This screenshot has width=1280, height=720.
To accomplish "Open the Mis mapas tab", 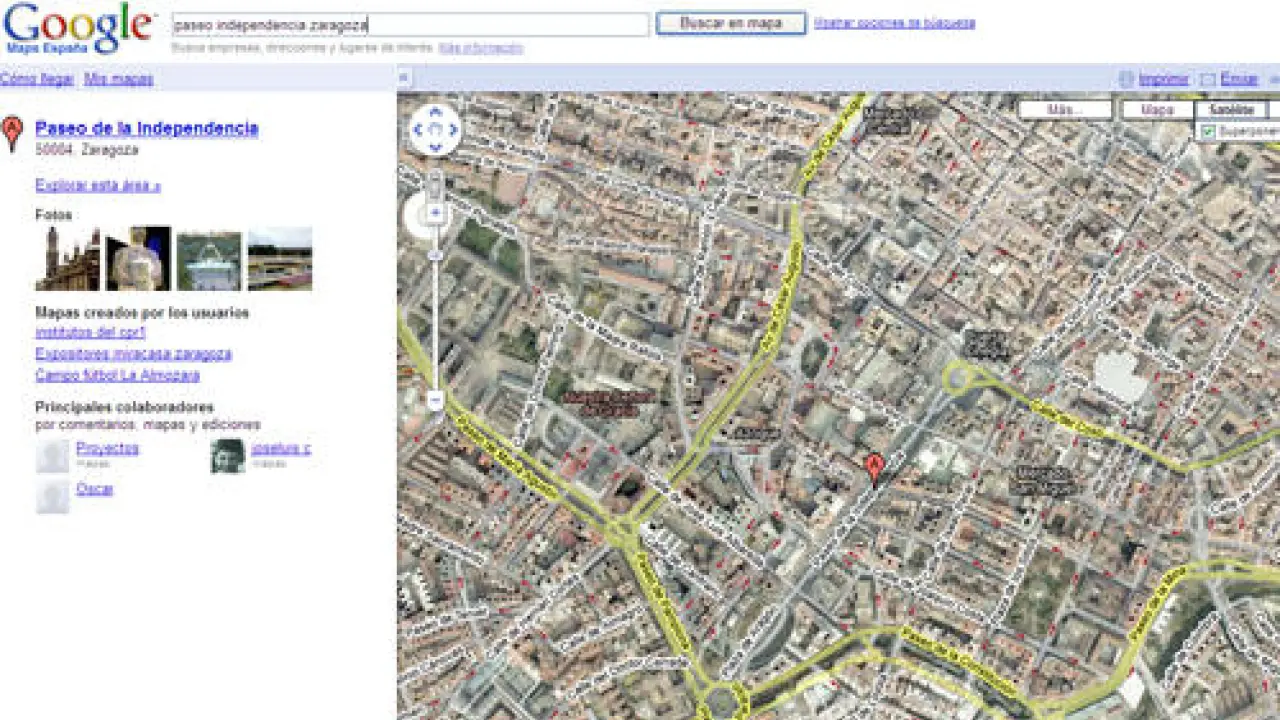I will pyautogui.click(x=119, y=79).
